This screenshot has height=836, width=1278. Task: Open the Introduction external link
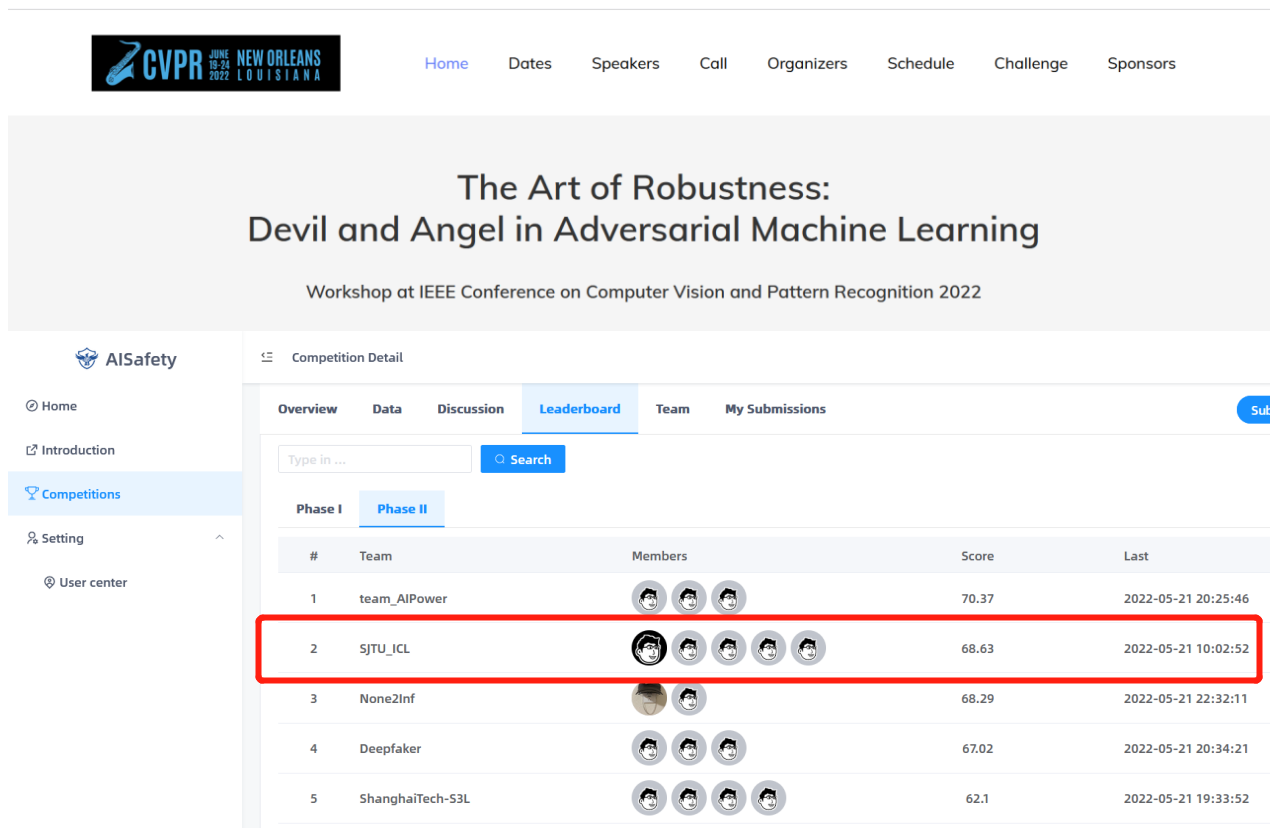coord(77,450)
